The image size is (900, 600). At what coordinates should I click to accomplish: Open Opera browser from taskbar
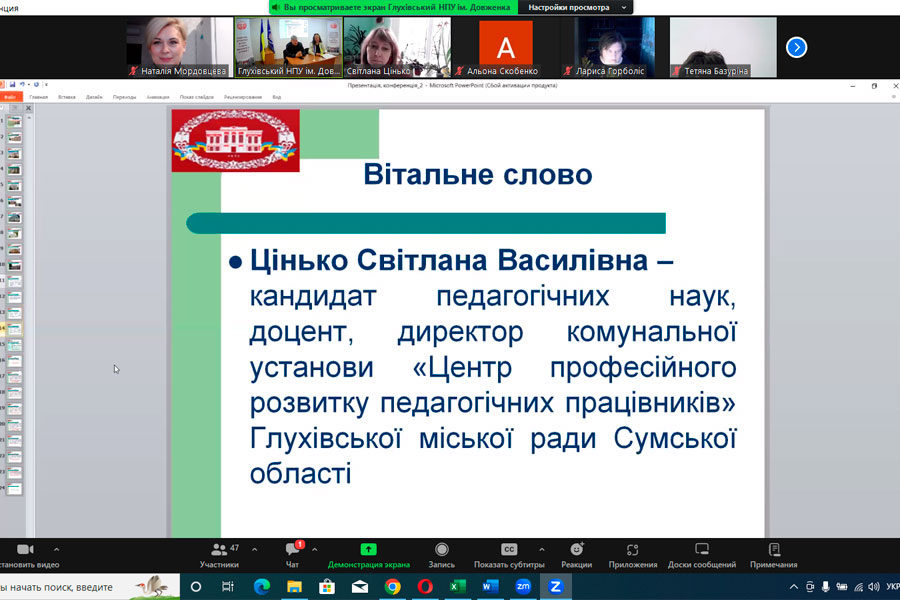point(425,587)
